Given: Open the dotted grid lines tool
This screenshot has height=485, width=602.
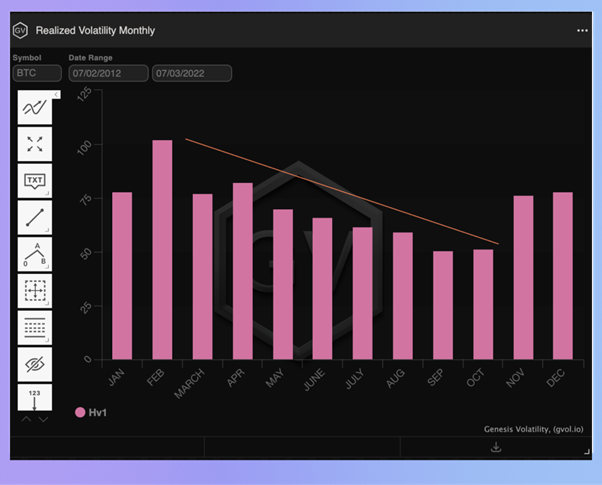Looking at the screenshot, I should [35, 328].
